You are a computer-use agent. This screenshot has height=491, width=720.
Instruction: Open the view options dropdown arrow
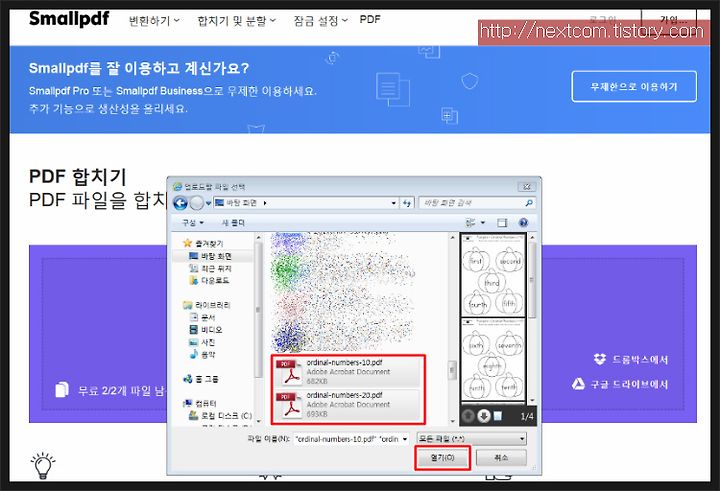point(483,223)
